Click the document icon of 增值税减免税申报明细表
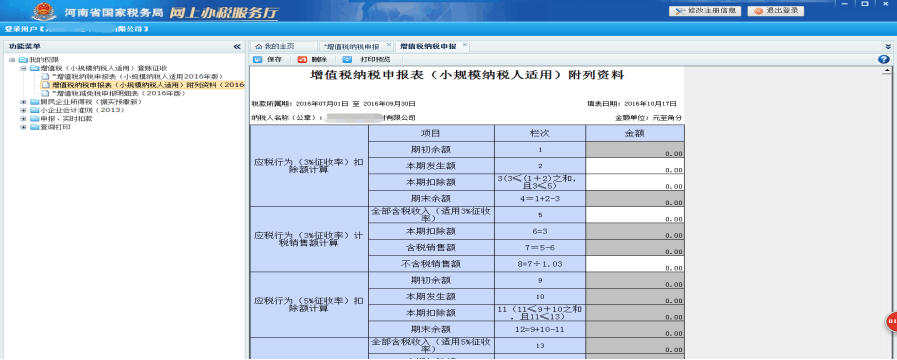 tap(45, 93)
